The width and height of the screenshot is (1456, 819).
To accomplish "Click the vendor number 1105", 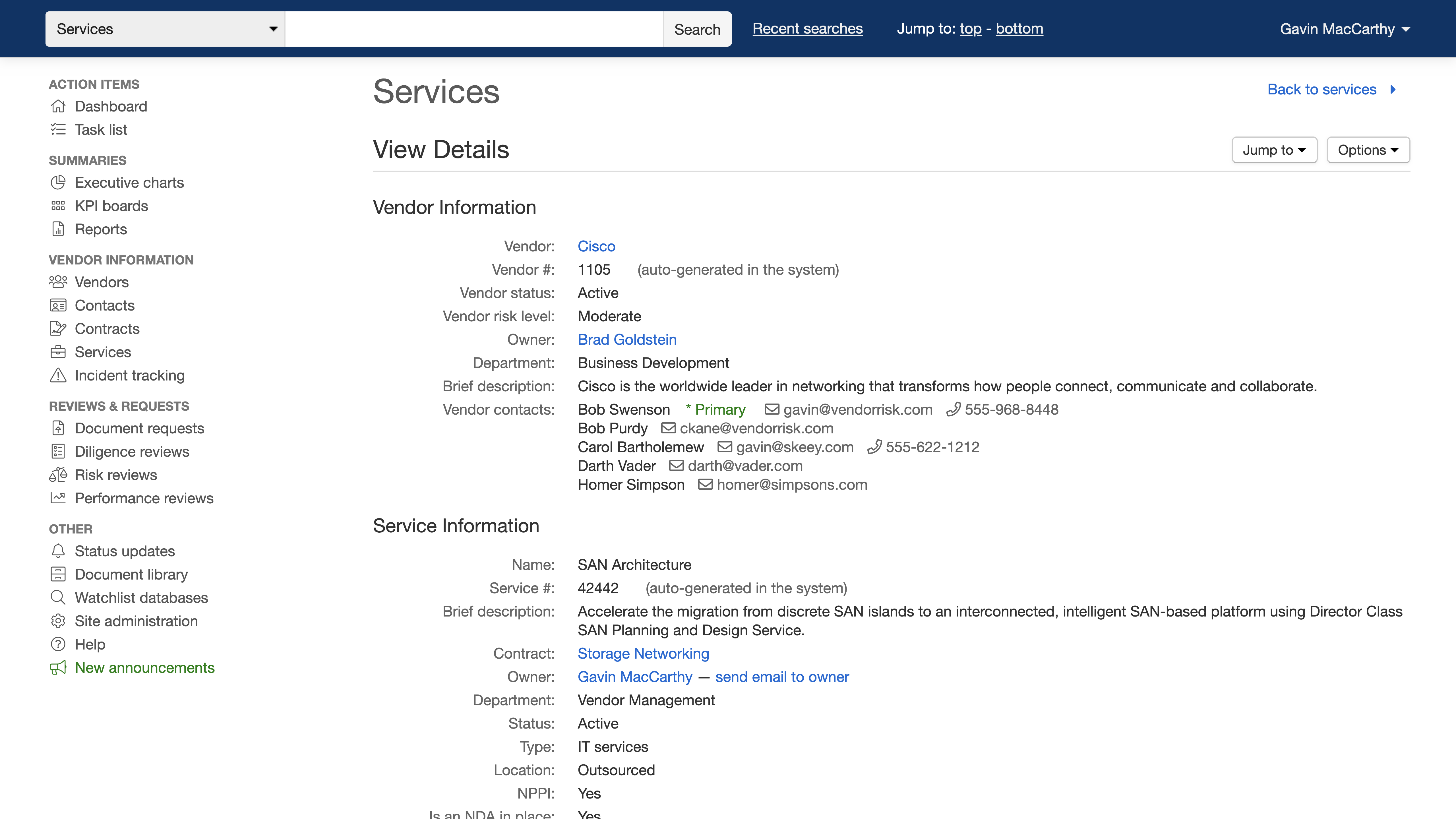I will click(594, 269).
